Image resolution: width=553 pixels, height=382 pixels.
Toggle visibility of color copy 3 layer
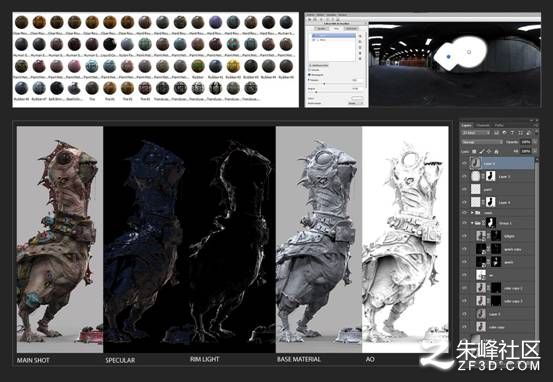tap(464, 301)
